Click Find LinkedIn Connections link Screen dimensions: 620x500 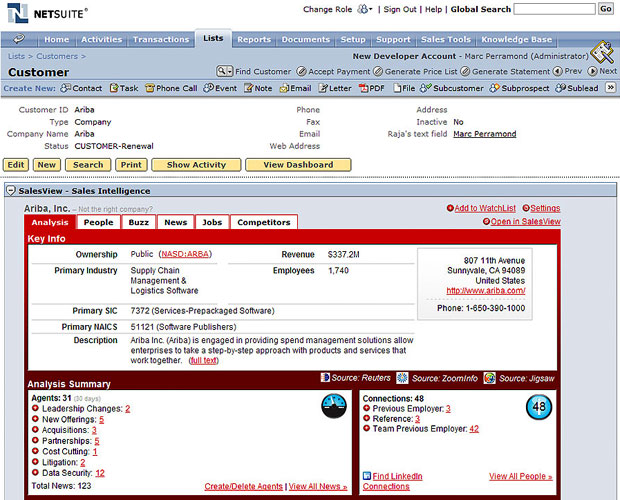pos(392,481)
